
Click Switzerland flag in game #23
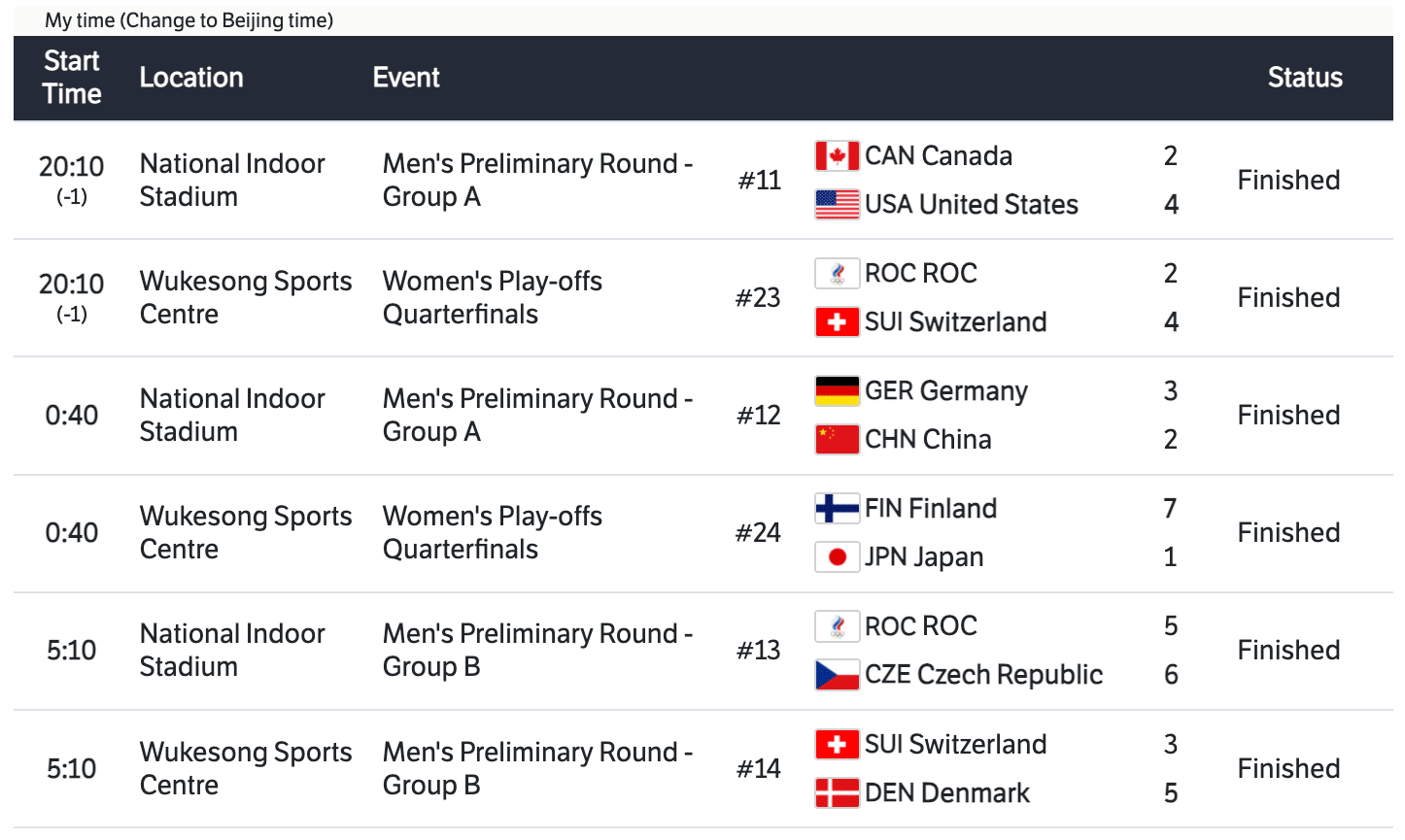[x=837, y=321]
